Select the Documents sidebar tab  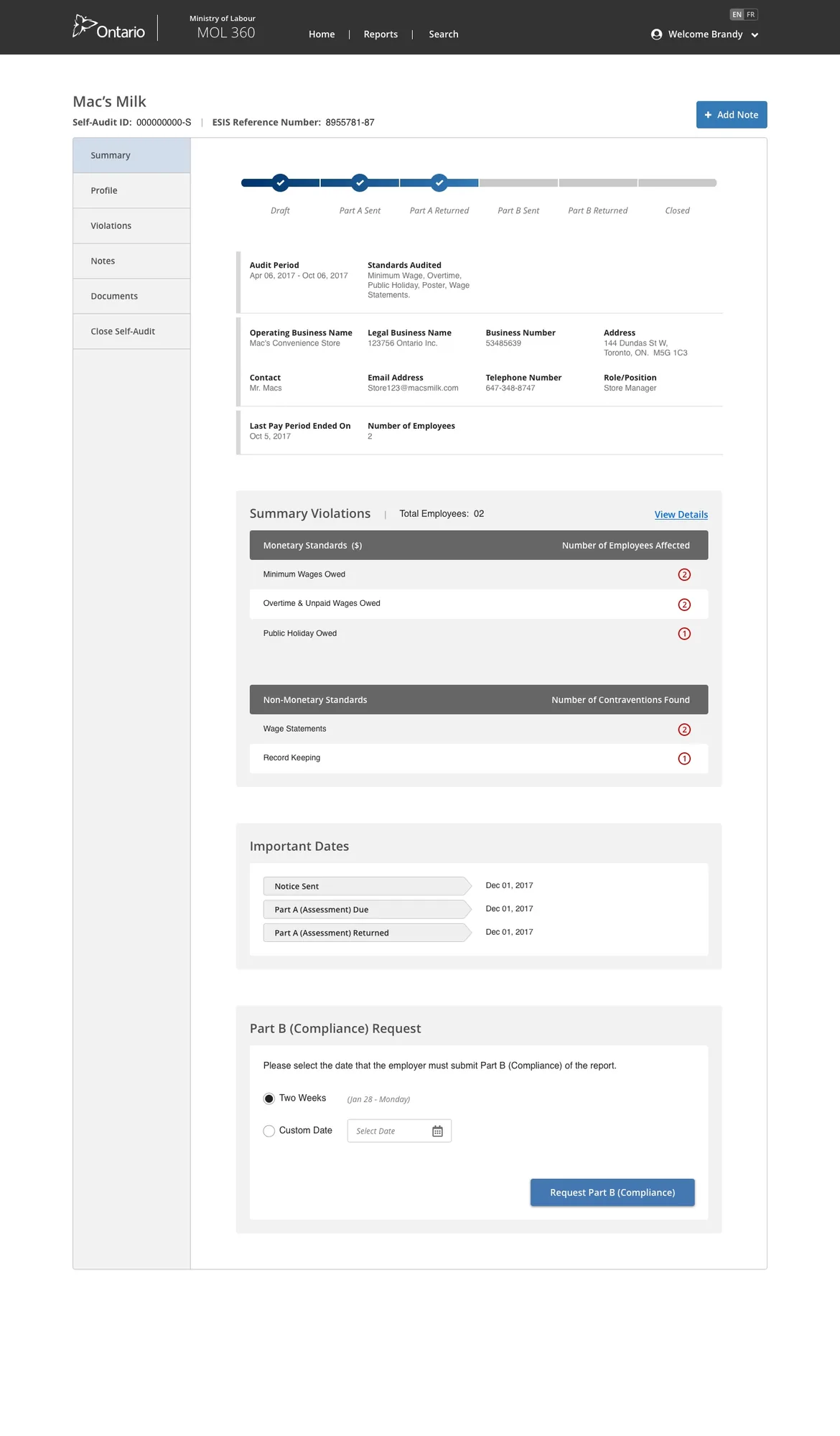(131, 296)
